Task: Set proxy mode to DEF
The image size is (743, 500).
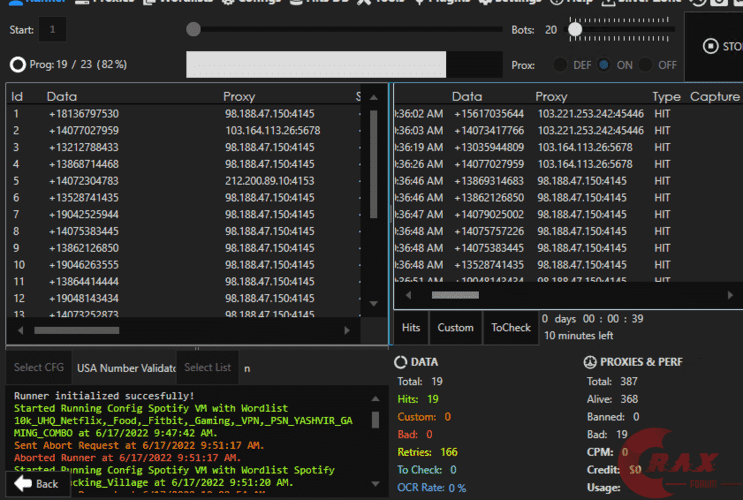Action: pos(560,65)
